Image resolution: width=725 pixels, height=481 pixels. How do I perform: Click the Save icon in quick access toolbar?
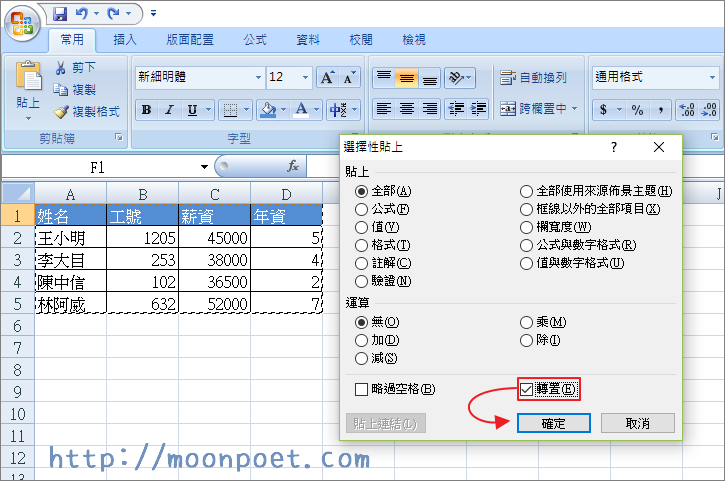tap(60, 14)
